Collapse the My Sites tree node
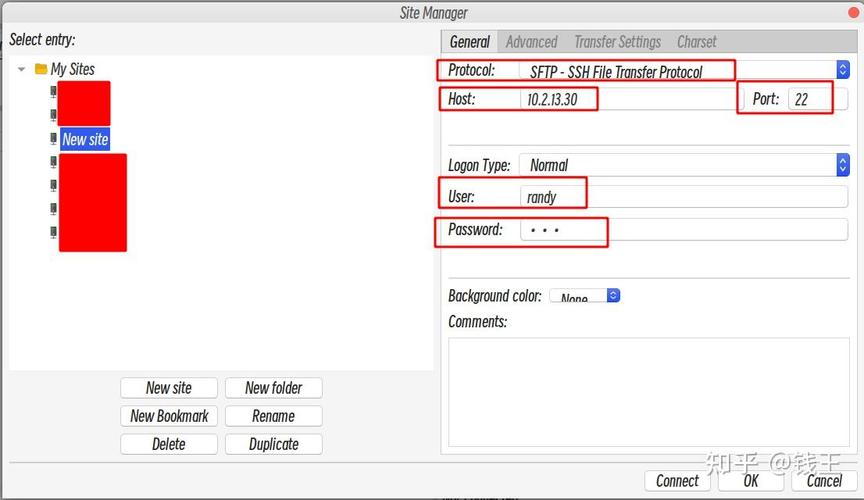Image resolution: width=864 pixels, height=500 pixels. 21,69
